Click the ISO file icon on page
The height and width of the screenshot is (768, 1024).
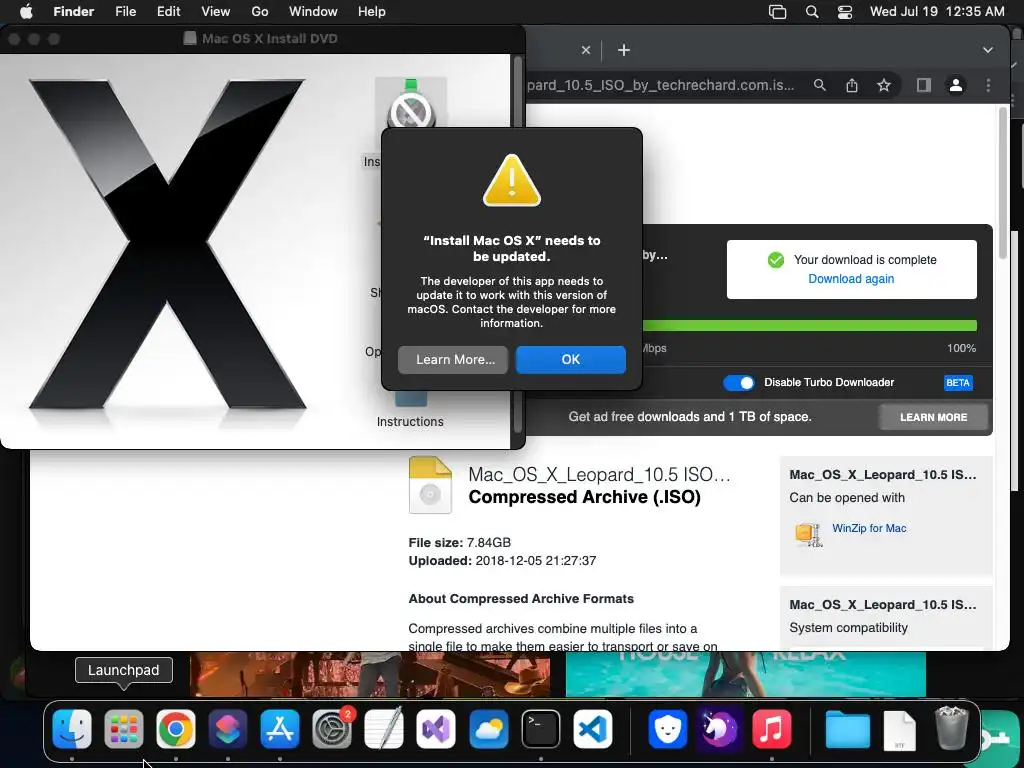[430, 485]
